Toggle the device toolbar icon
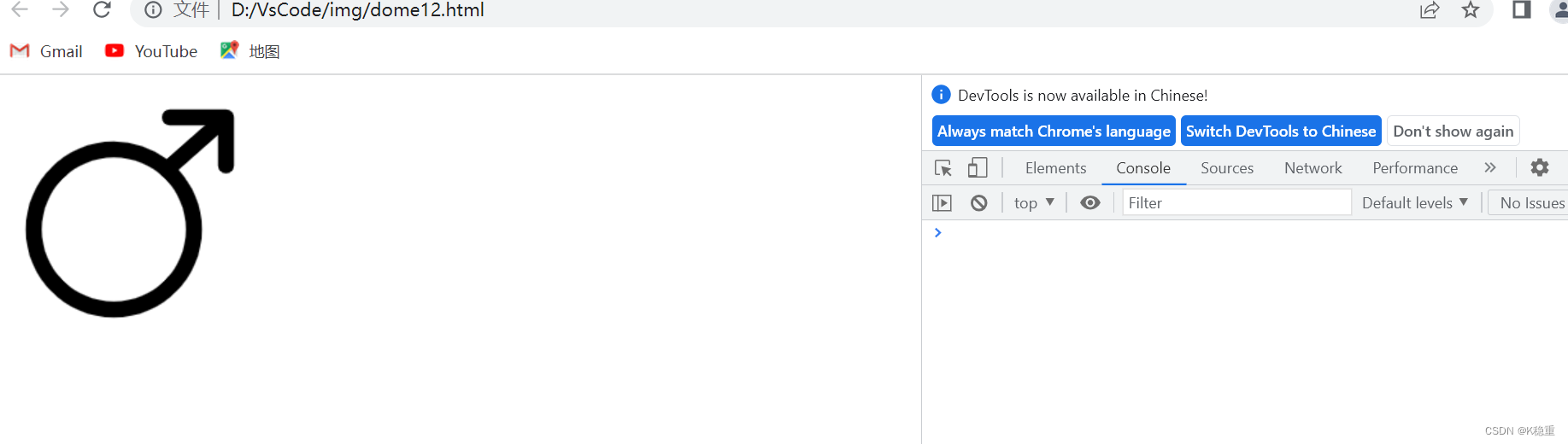1568x444 pixels. tap(978, 168)
